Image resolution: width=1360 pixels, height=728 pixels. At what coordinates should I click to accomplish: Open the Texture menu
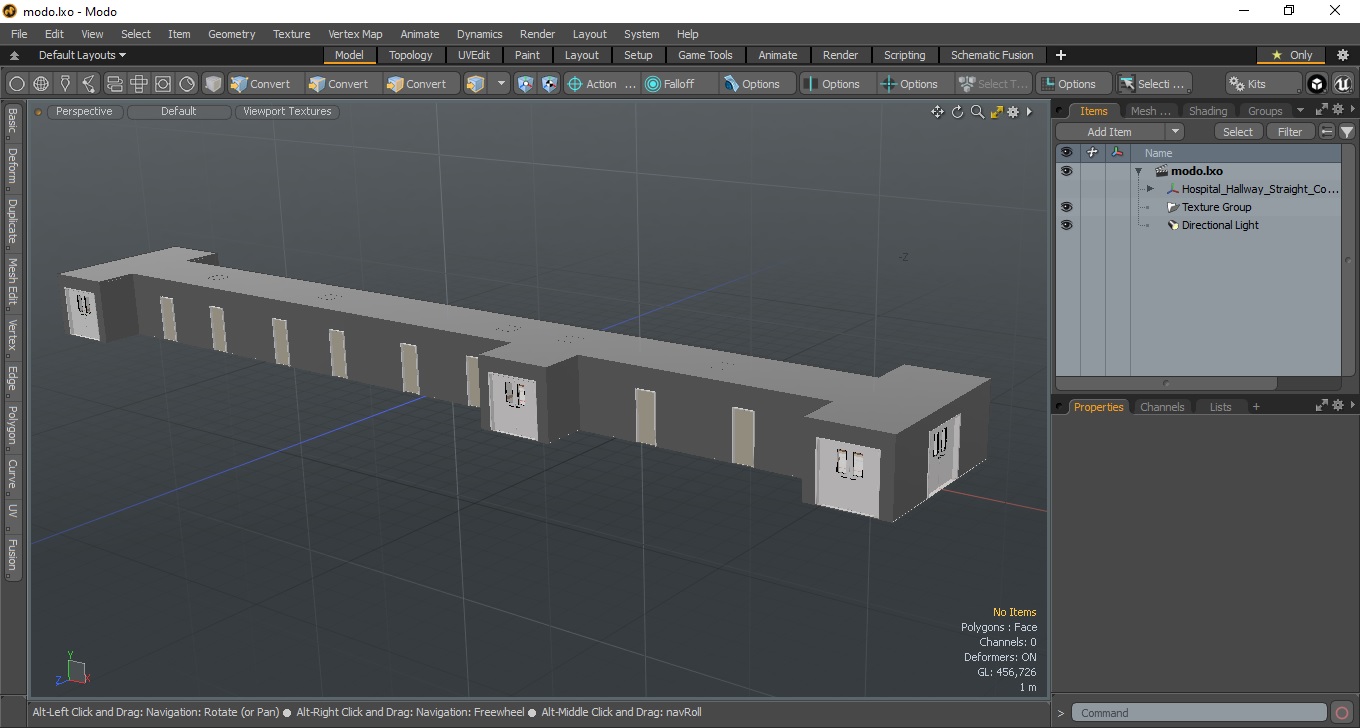291,34
